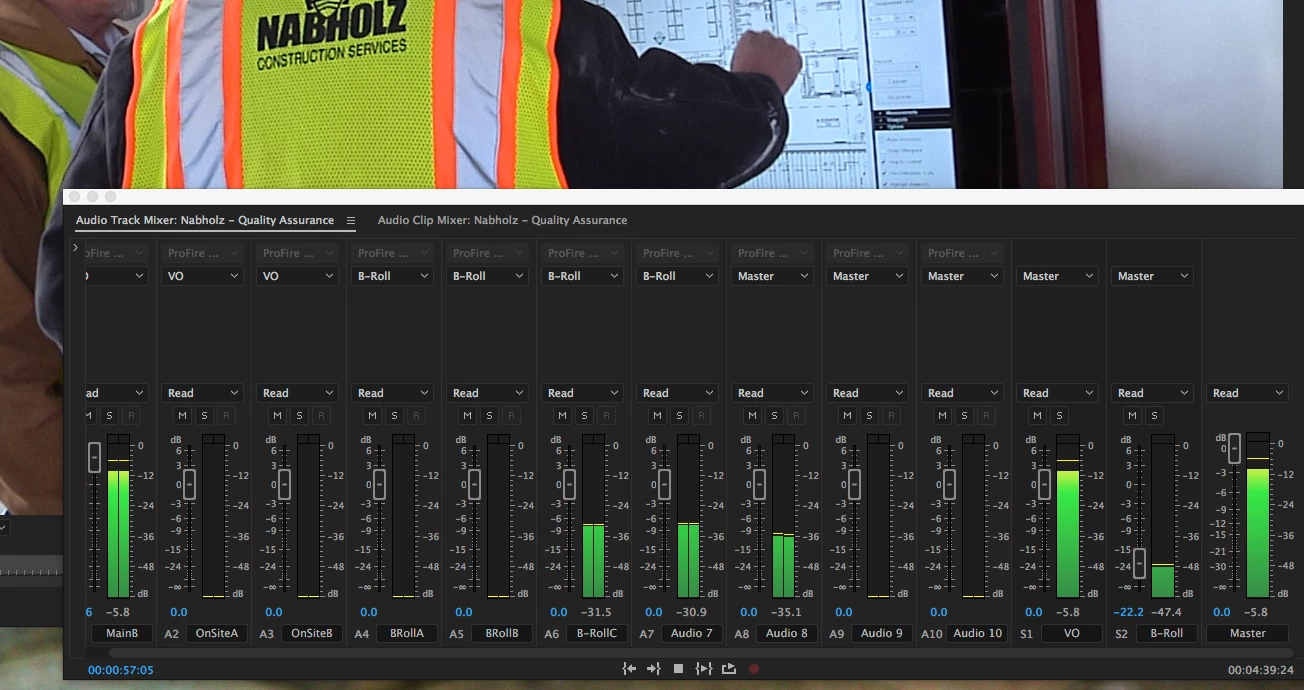Click the Master track name field
The height and width of the screenshot is (690, 1304).
1248,633
